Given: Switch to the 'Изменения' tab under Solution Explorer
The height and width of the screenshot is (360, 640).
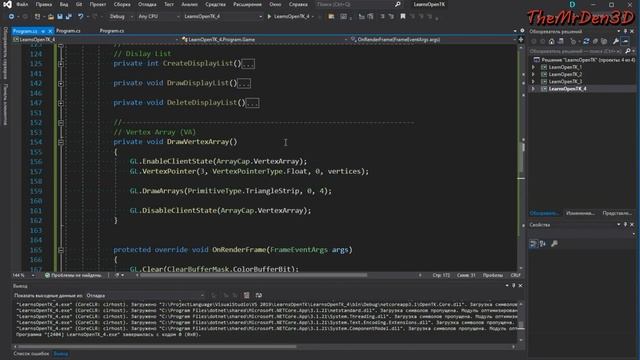Looking at the screenshot, I should [580, 213].
